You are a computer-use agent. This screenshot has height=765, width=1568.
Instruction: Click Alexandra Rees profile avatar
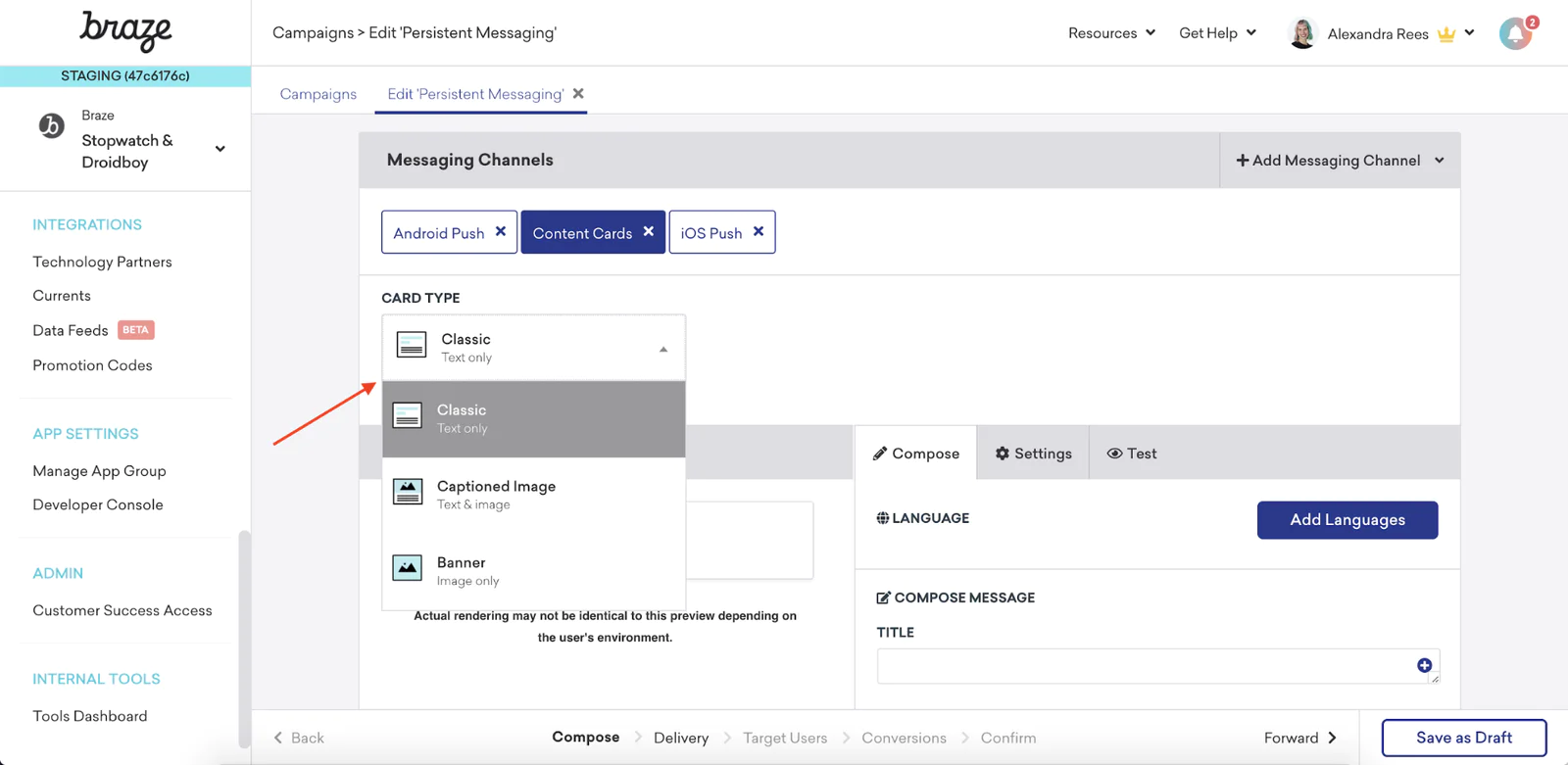pos(1302,33)
